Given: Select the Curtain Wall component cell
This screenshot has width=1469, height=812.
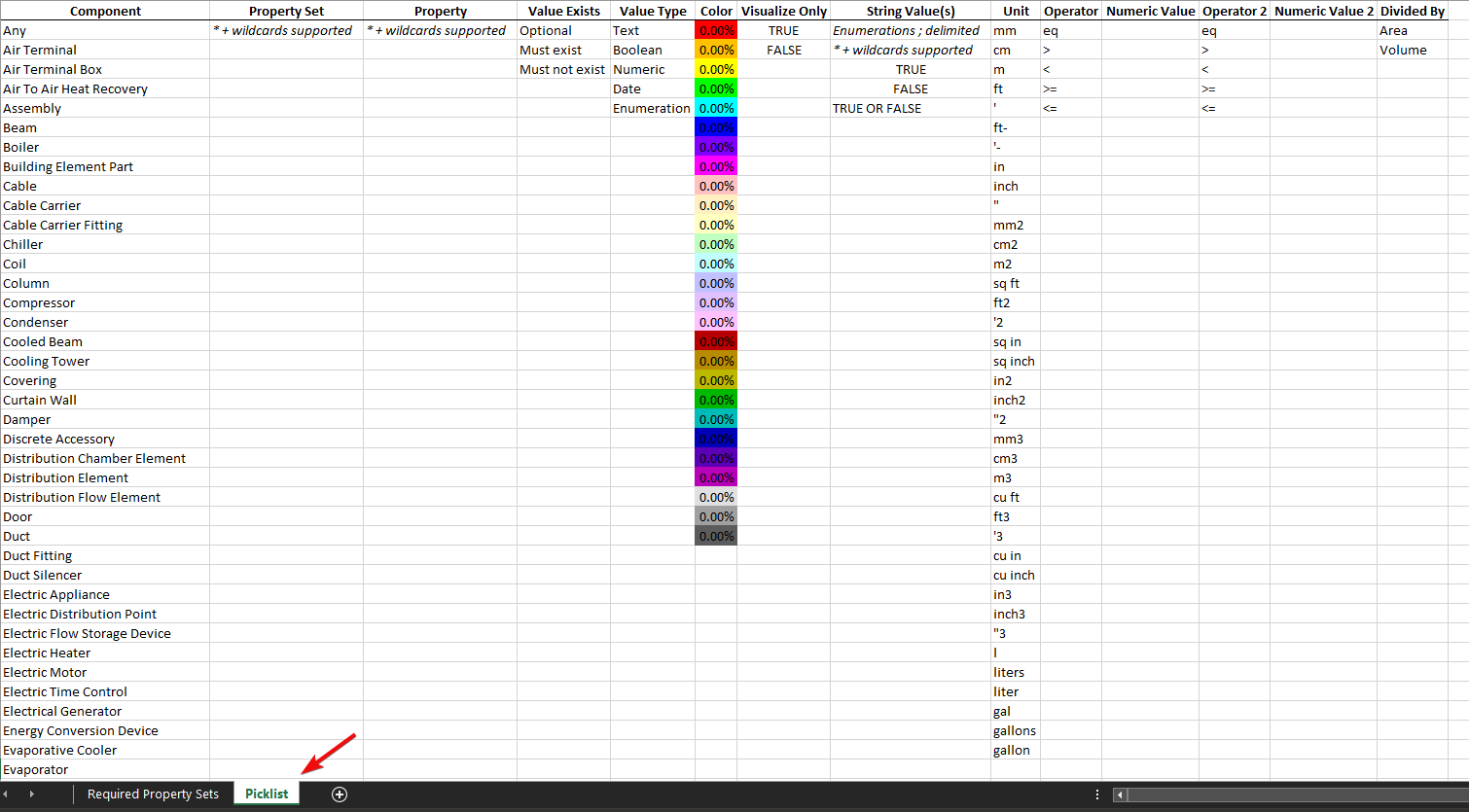Looking at the screenshot, I should (x=105, y=400).
